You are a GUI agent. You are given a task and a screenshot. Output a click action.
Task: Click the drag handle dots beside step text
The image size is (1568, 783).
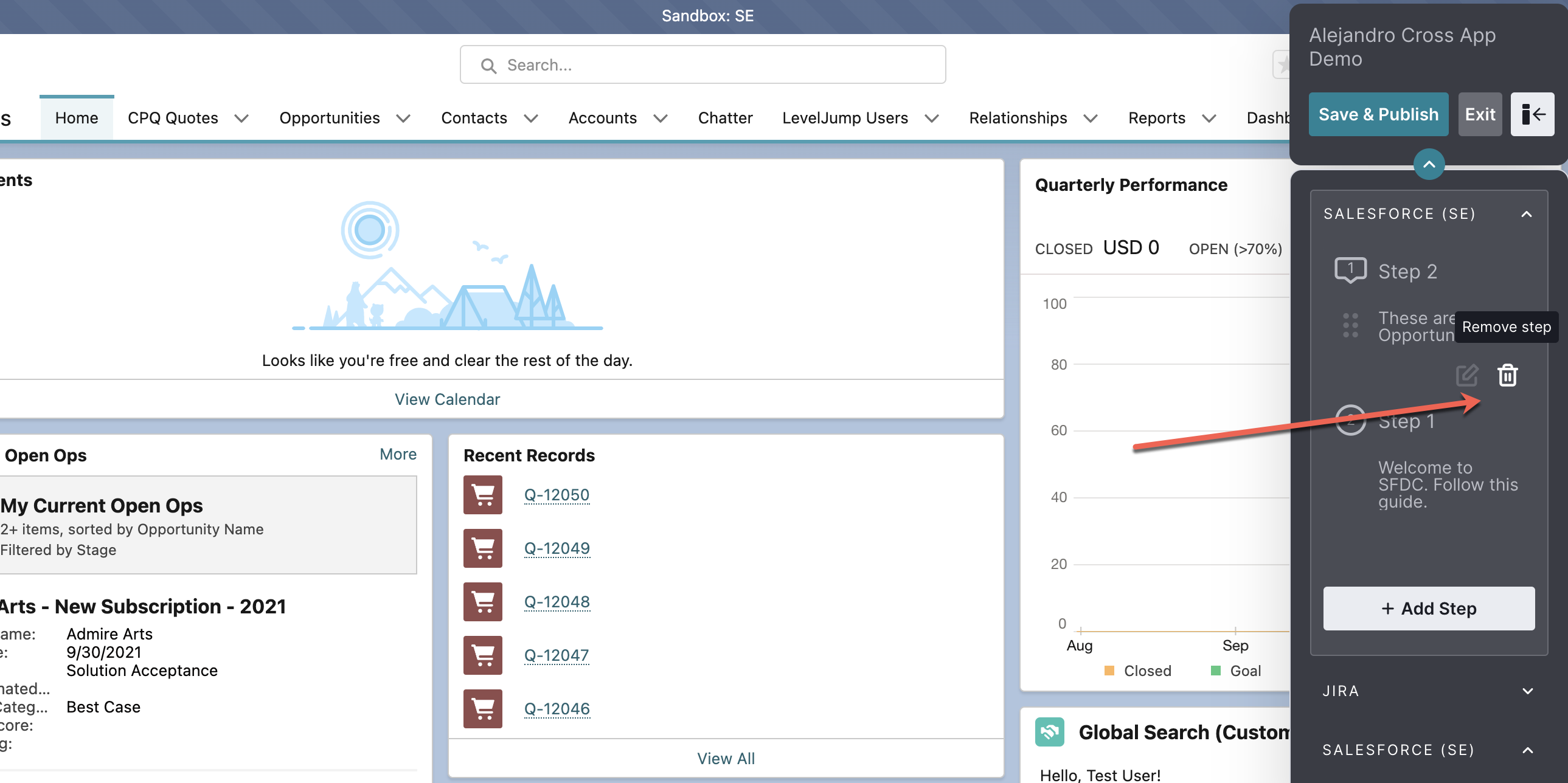(1350, 325)
